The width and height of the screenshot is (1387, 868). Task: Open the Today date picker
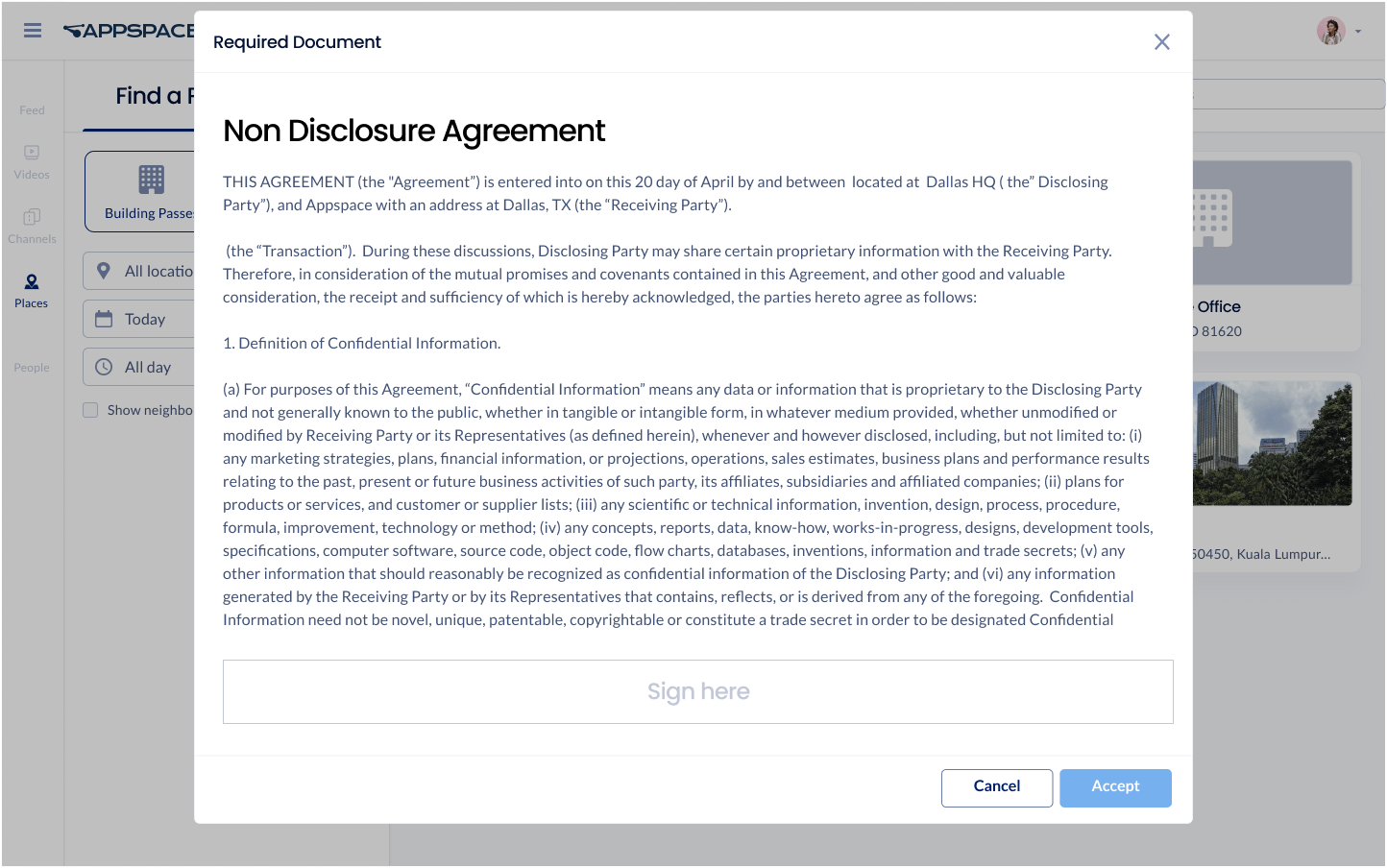pos(139,319)
